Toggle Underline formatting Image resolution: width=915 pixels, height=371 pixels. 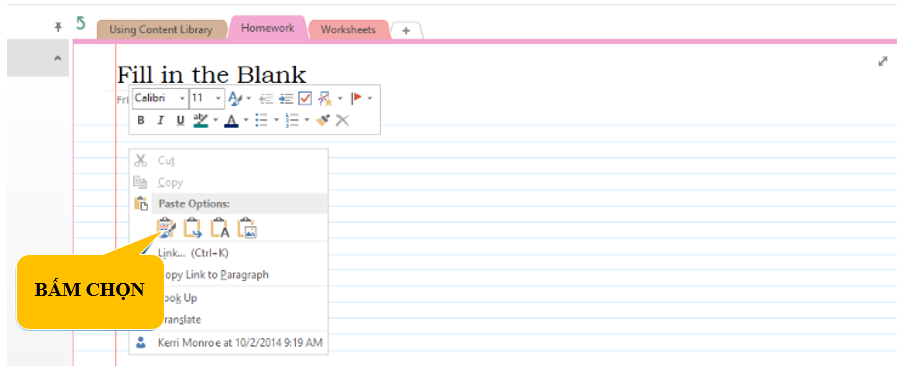180,121
